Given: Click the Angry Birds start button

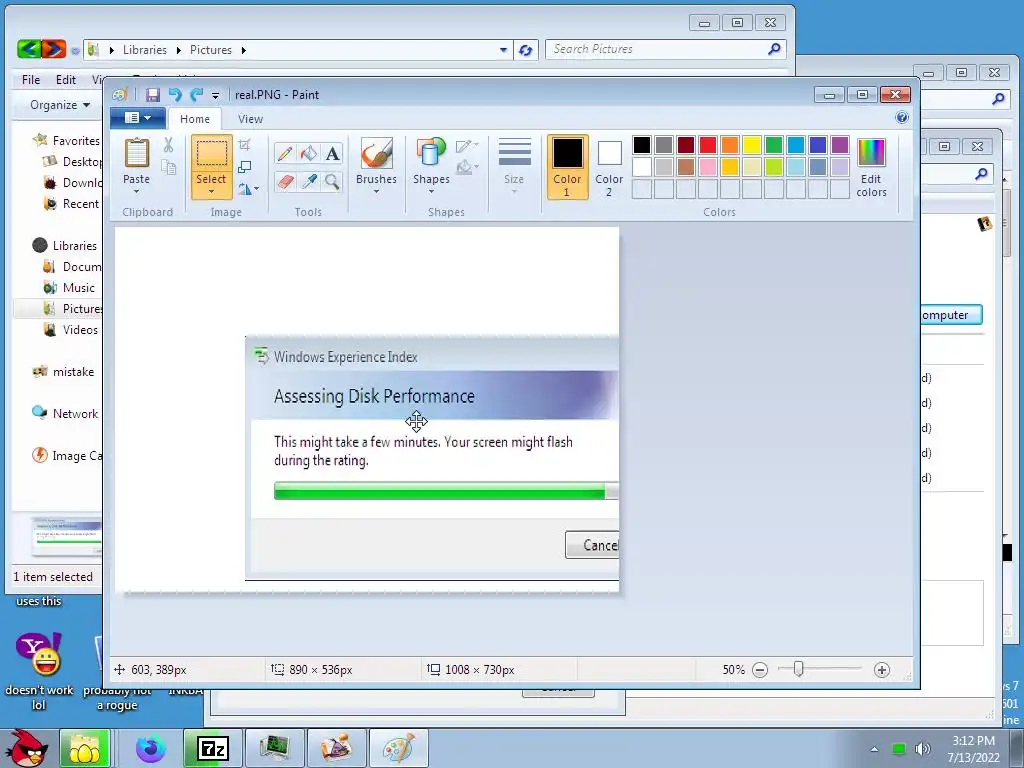Looking at the screenshot, I should [26, 748].
